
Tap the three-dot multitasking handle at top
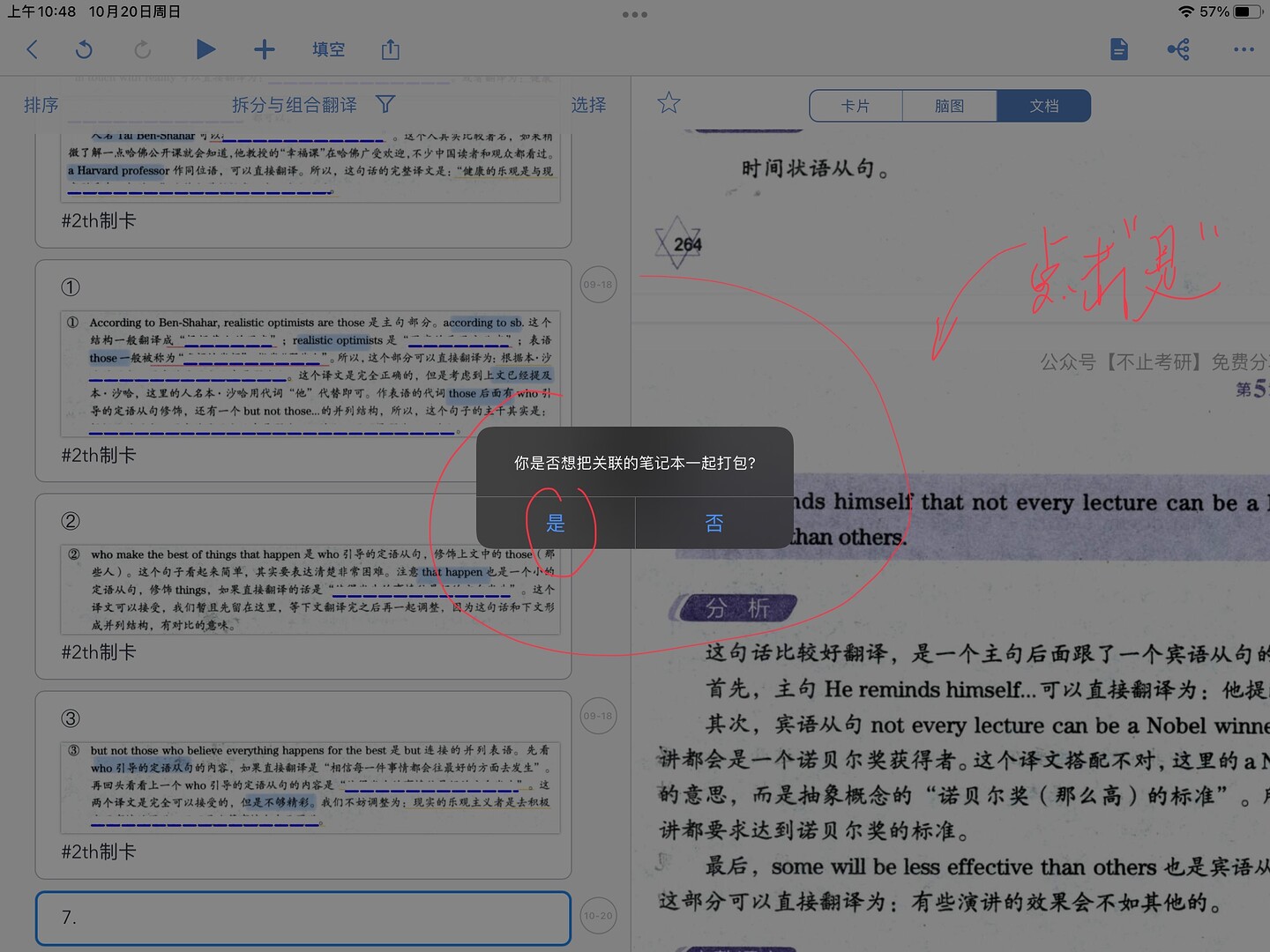pyautogui.click(x=635, y=14)
